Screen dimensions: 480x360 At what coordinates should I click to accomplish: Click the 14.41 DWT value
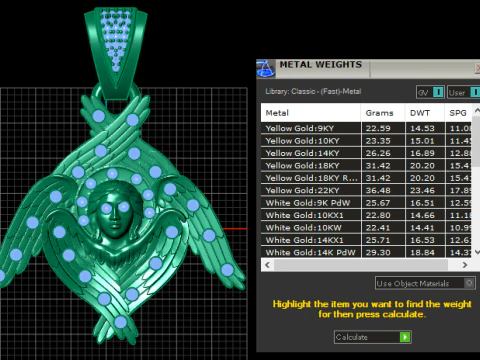tap(422, 228)
